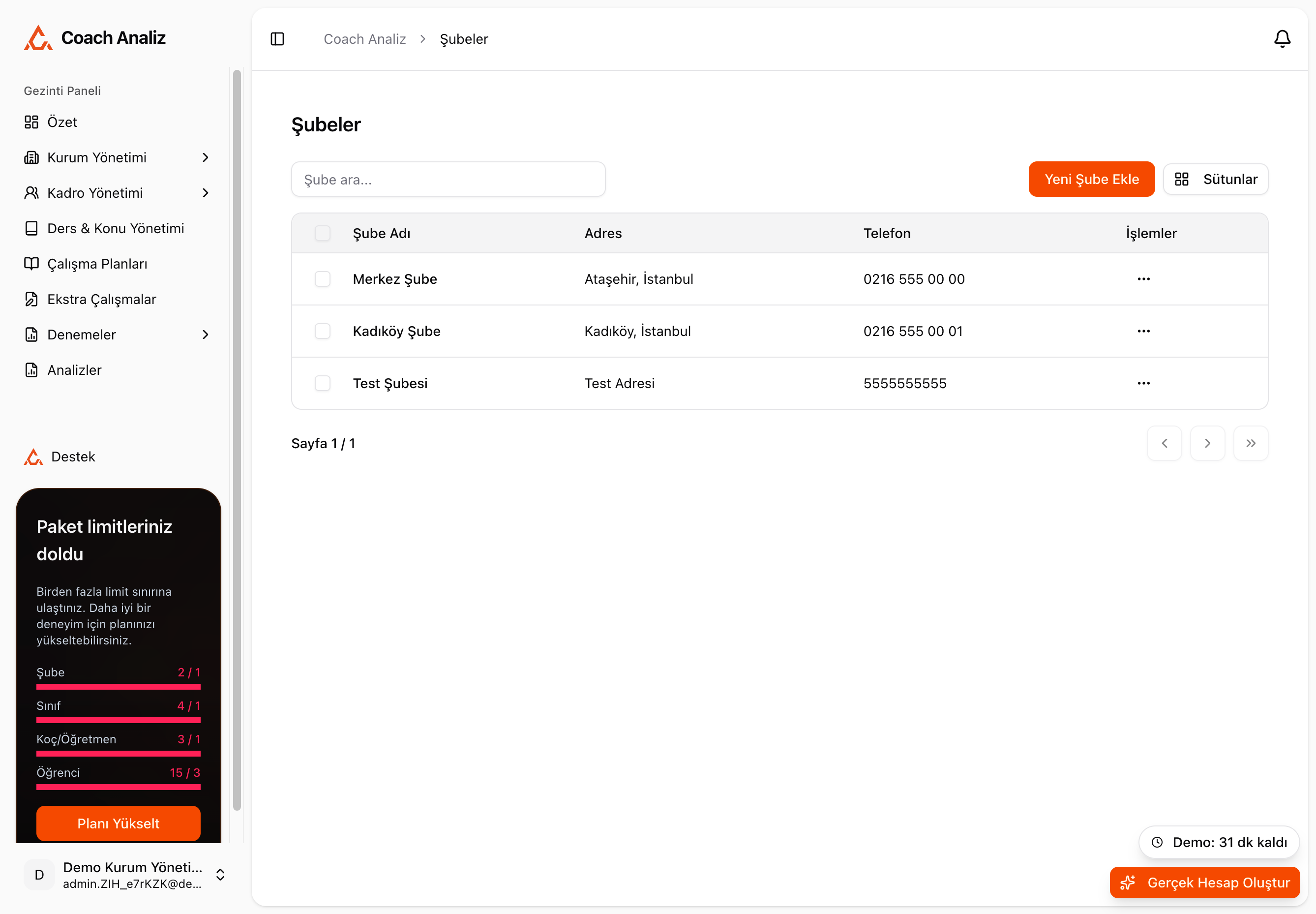The width and height of the screenshot is (1316, 914).
Task: Go to Çalışma Planları page
Action: [97, 264]
